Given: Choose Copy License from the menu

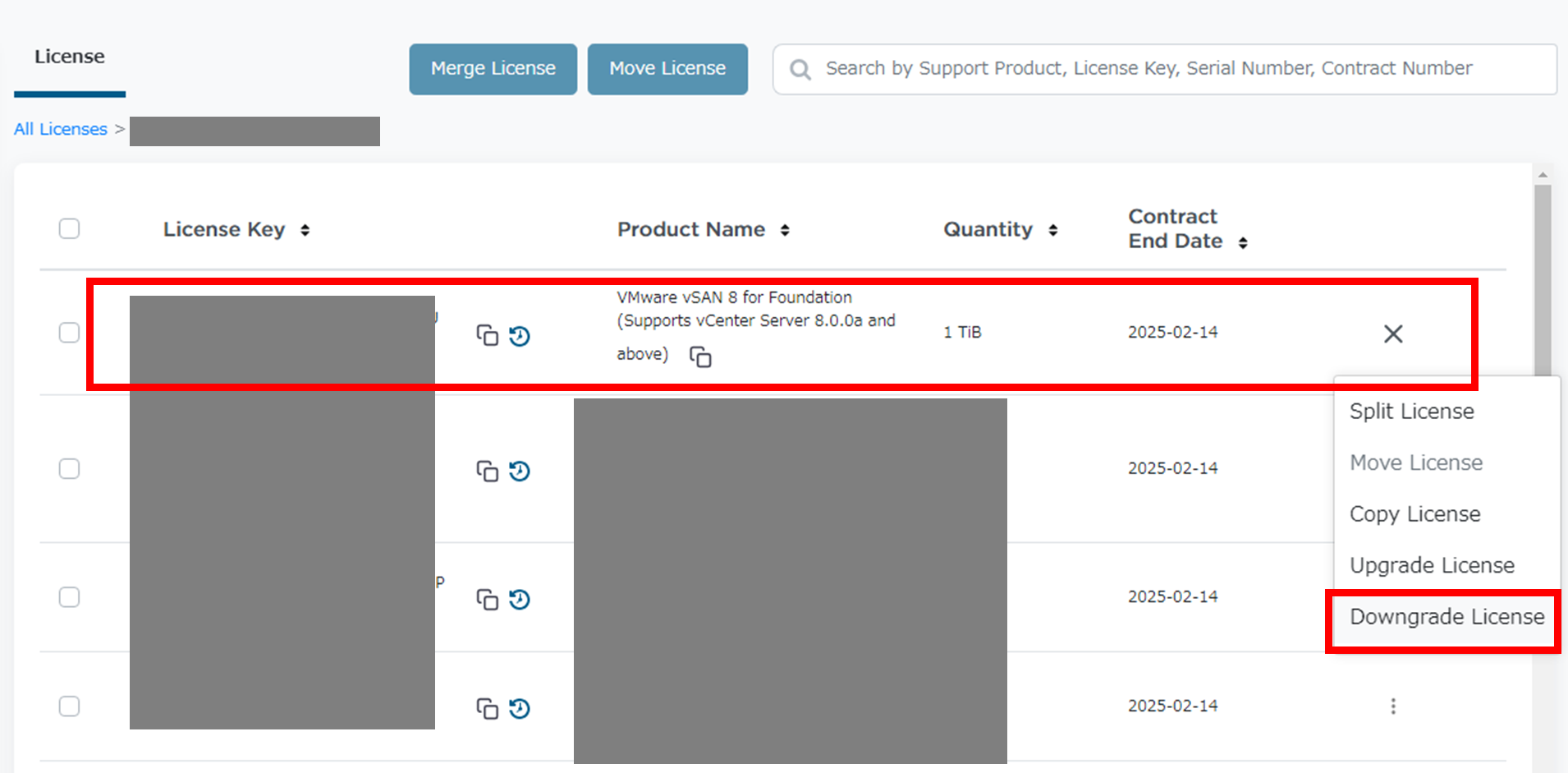Looking at the screenshot, I should [1414, 514].
